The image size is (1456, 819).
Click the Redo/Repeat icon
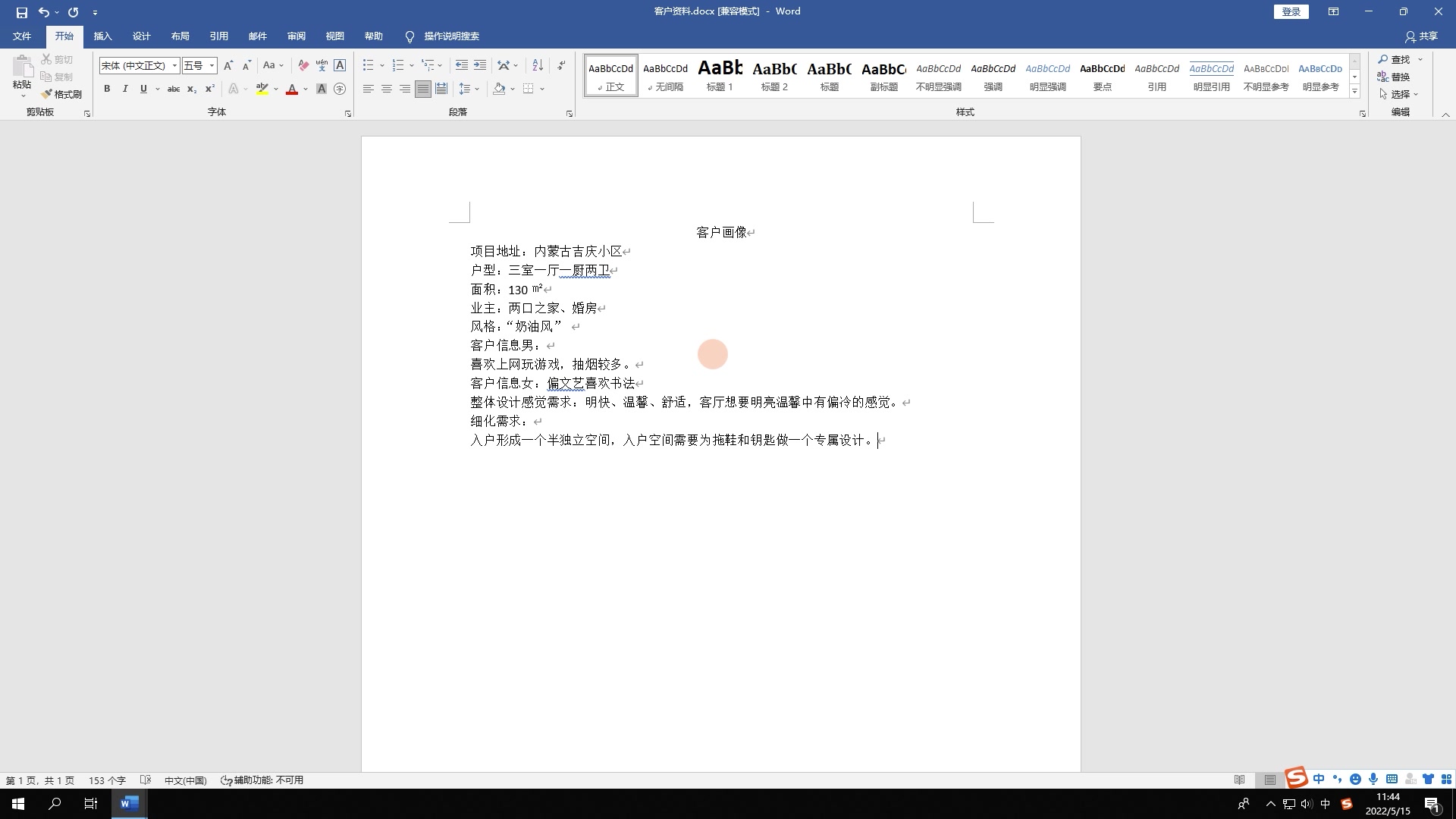point(74,12)
